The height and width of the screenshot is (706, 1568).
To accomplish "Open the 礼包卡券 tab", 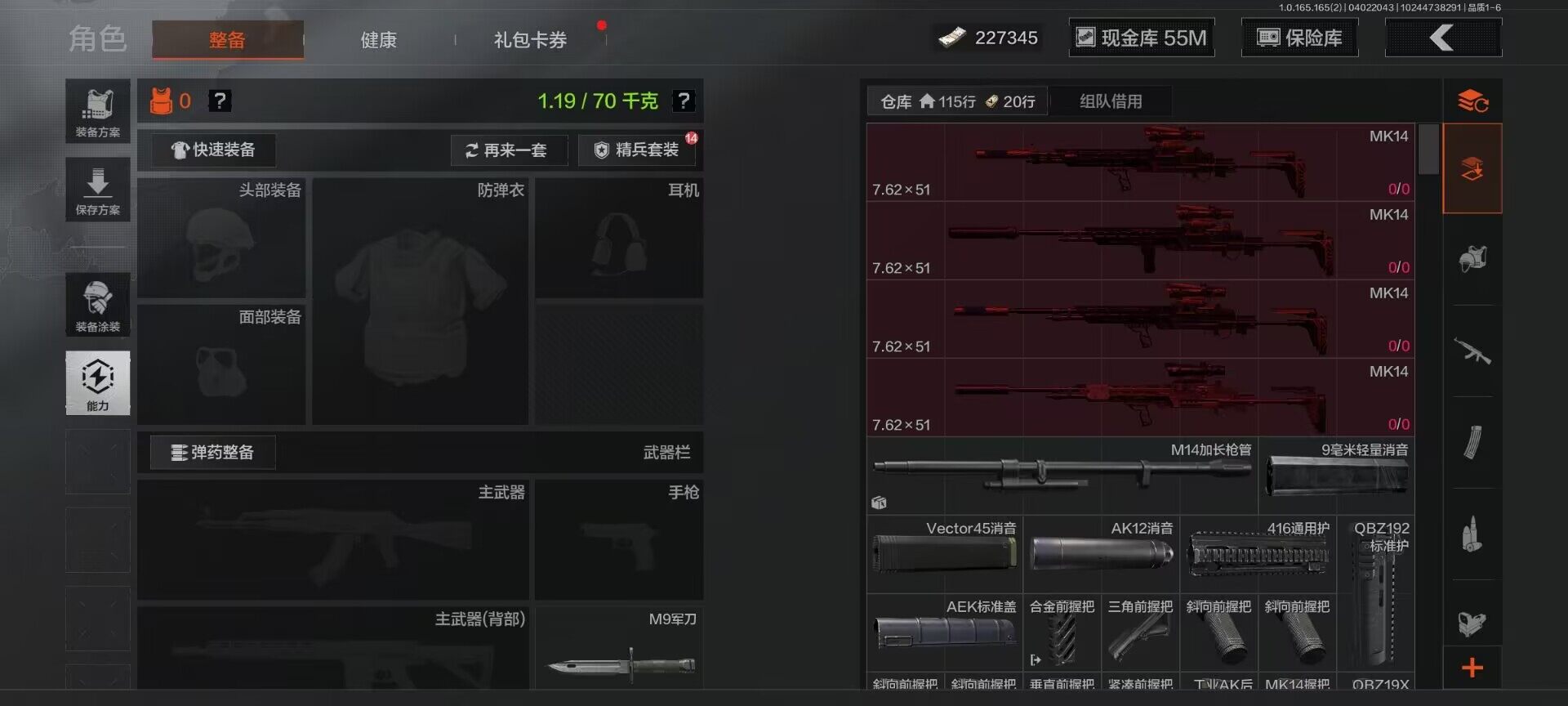I will 531,39.
